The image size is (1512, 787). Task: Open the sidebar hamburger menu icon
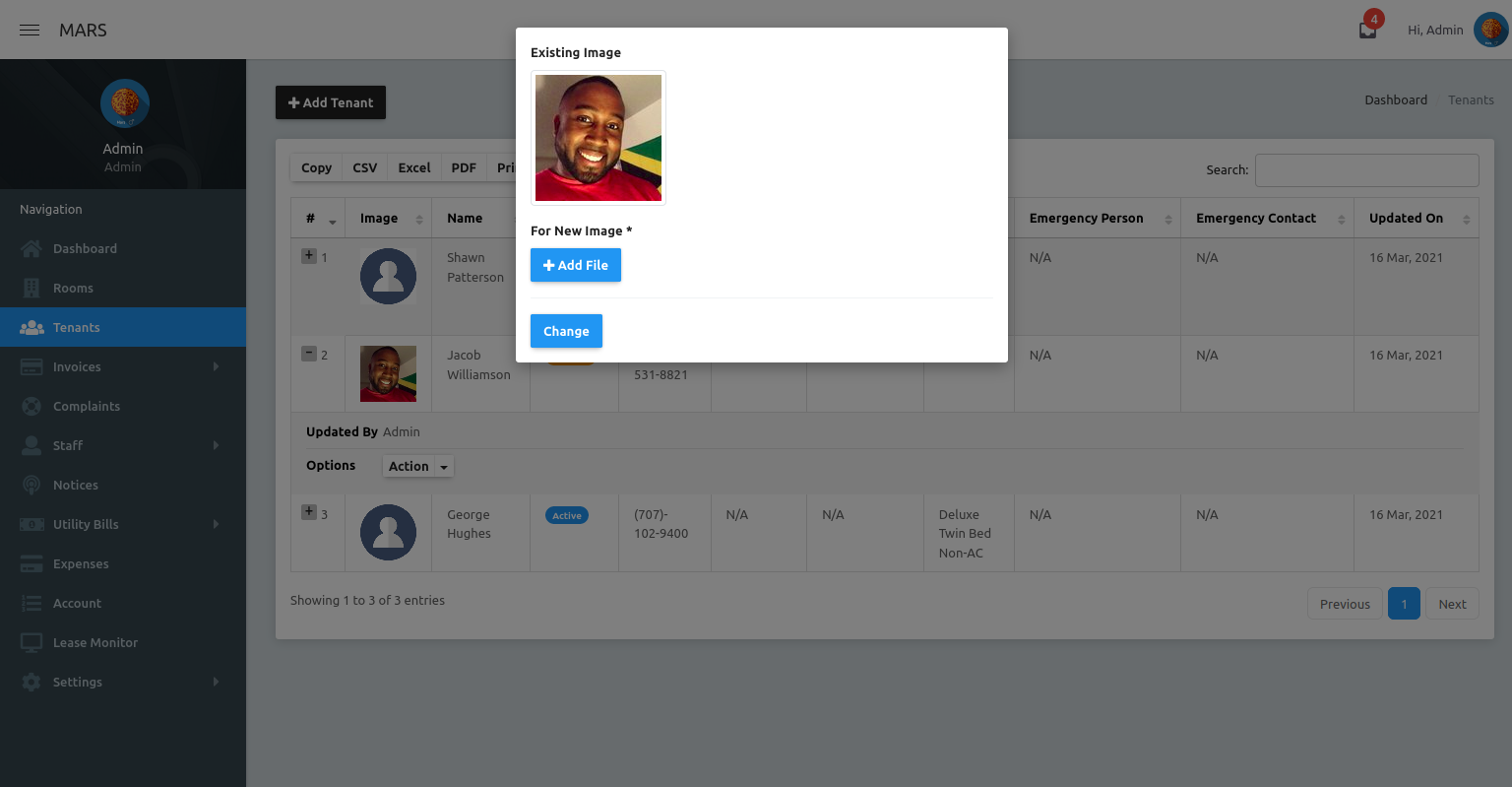29,30
